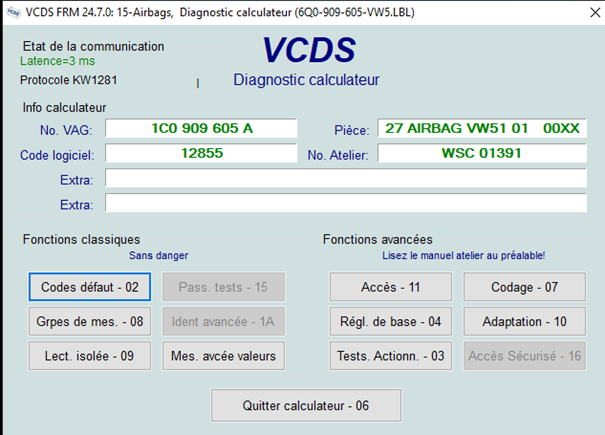Viewport: 605px width, 435px height.
Task: Click the Code logiciel field 12855
Action: (201, 153)
